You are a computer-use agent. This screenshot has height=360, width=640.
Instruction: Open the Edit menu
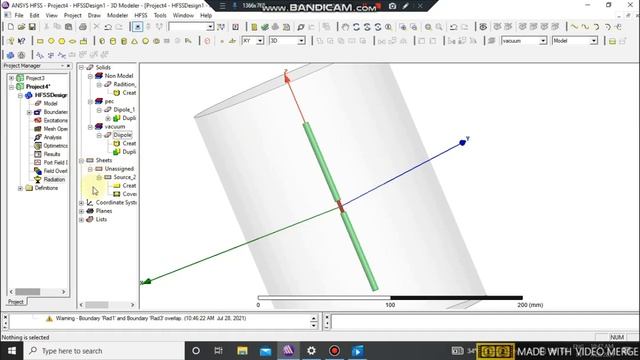pyautogui.click(x=34, y=15)
